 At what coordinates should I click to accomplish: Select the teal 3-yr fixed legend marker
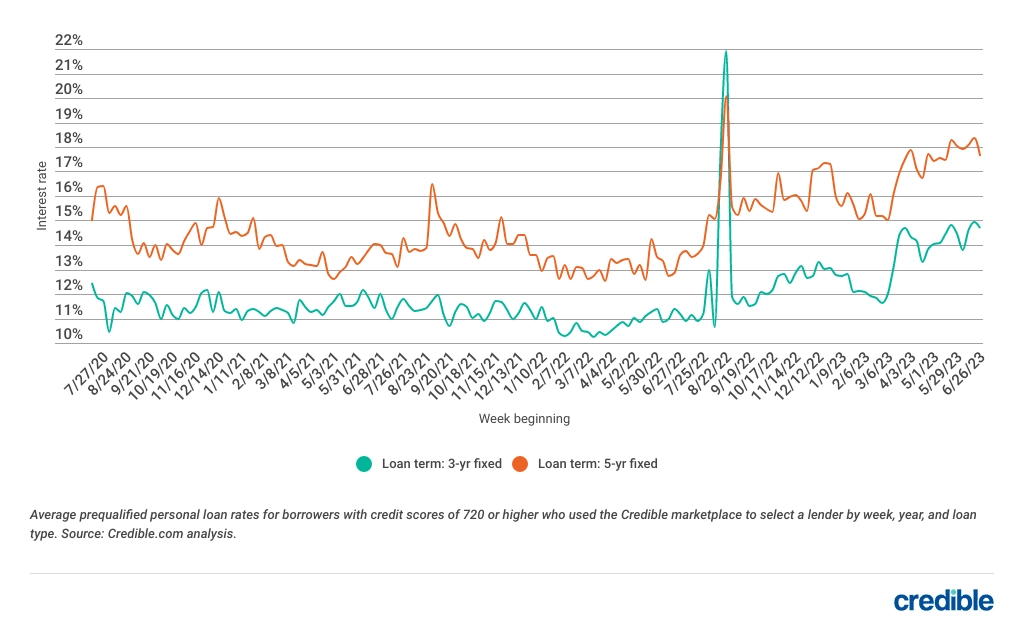click(365, 463)
